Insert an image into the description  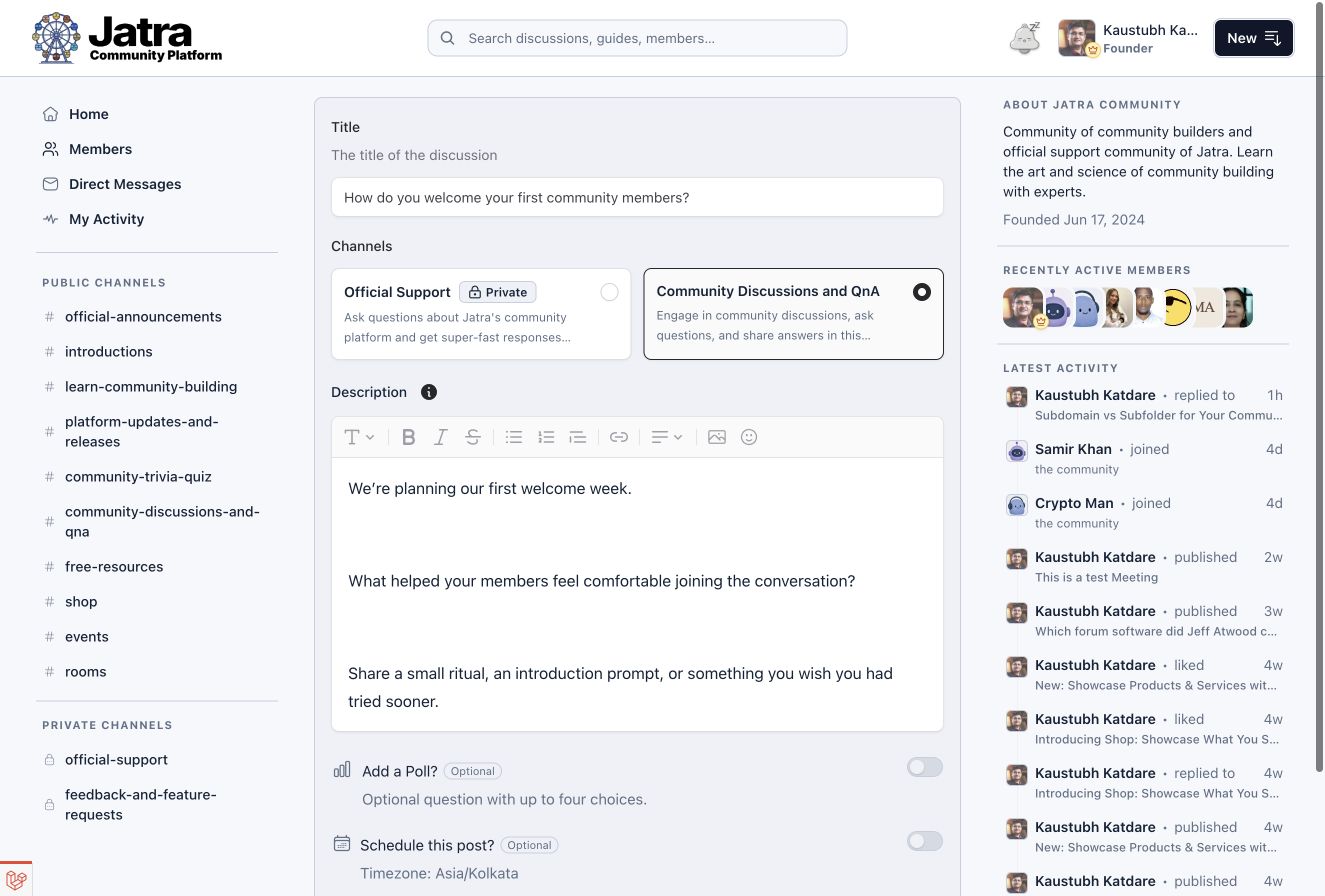[717, 437]
